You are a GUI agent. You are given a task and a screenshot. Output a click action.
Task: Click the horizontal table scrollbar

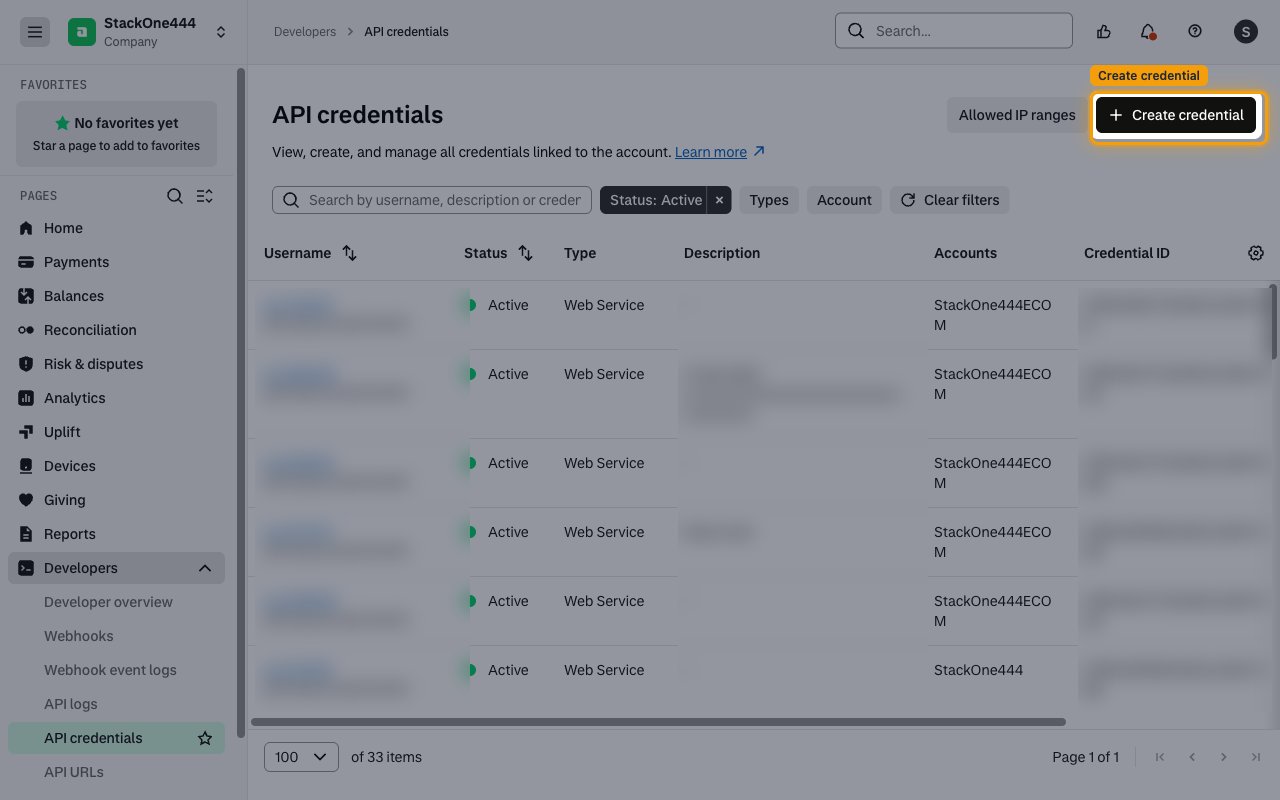(x=658, y=722)
